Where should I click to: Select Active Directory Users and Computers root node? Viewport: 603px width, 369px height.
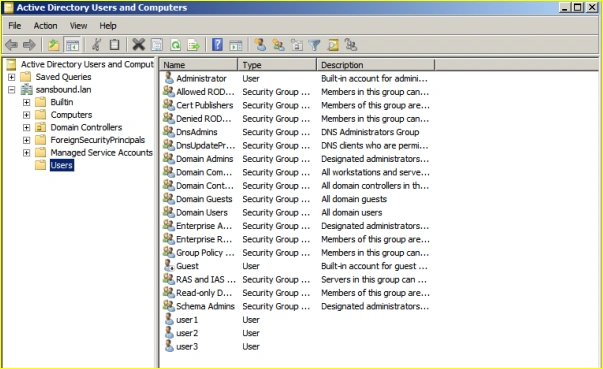(87, 64)
